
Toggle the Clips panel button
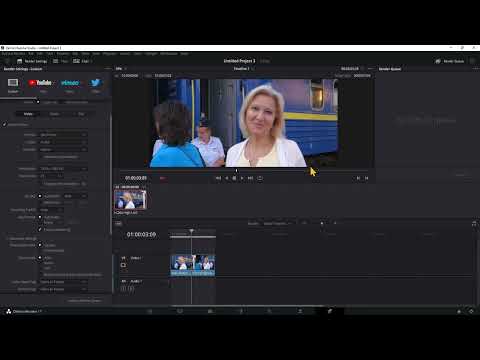tap(82, 61)
